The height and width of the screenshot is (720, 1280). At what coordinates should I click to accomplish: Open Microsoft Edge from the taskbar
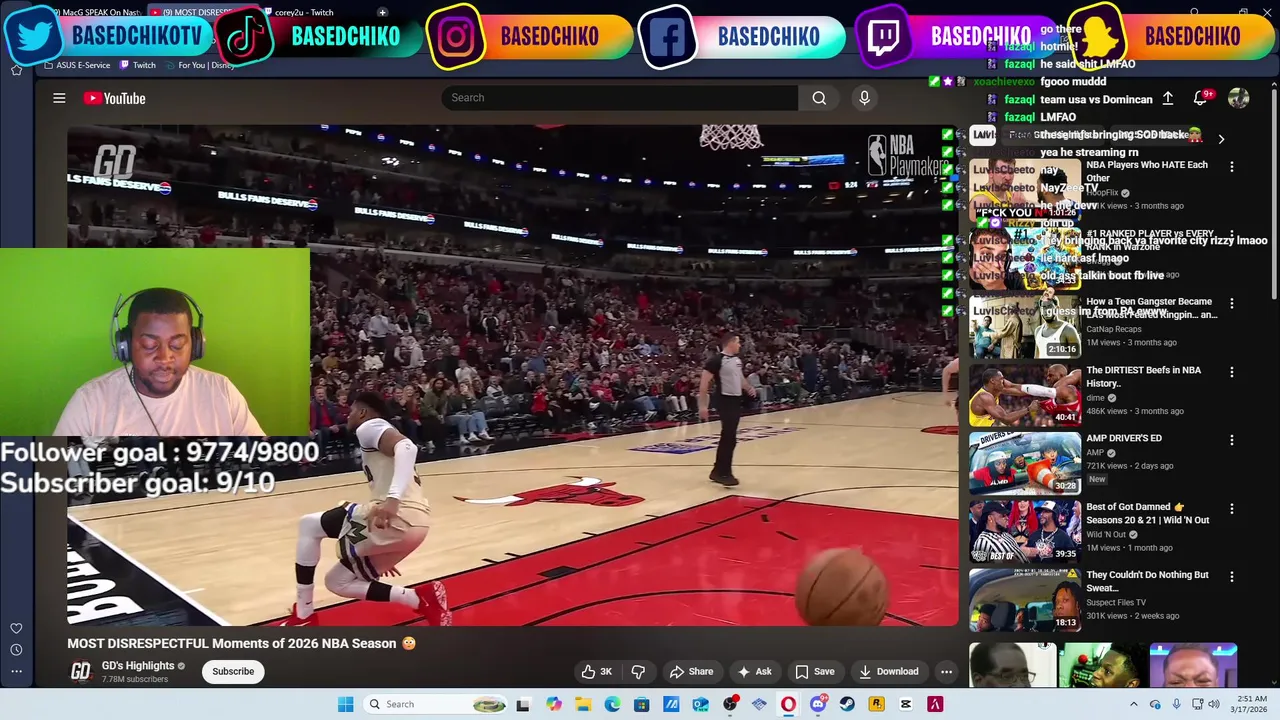pos(612,704)
